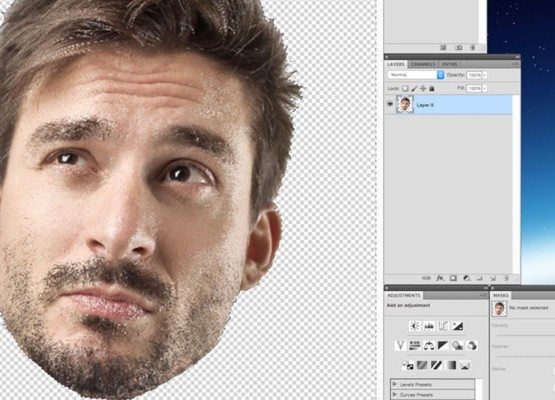Image resolution: width=555 pixels, height=400 pixels.
Task: Open the layer style fx menu
Action: (440, 278)
